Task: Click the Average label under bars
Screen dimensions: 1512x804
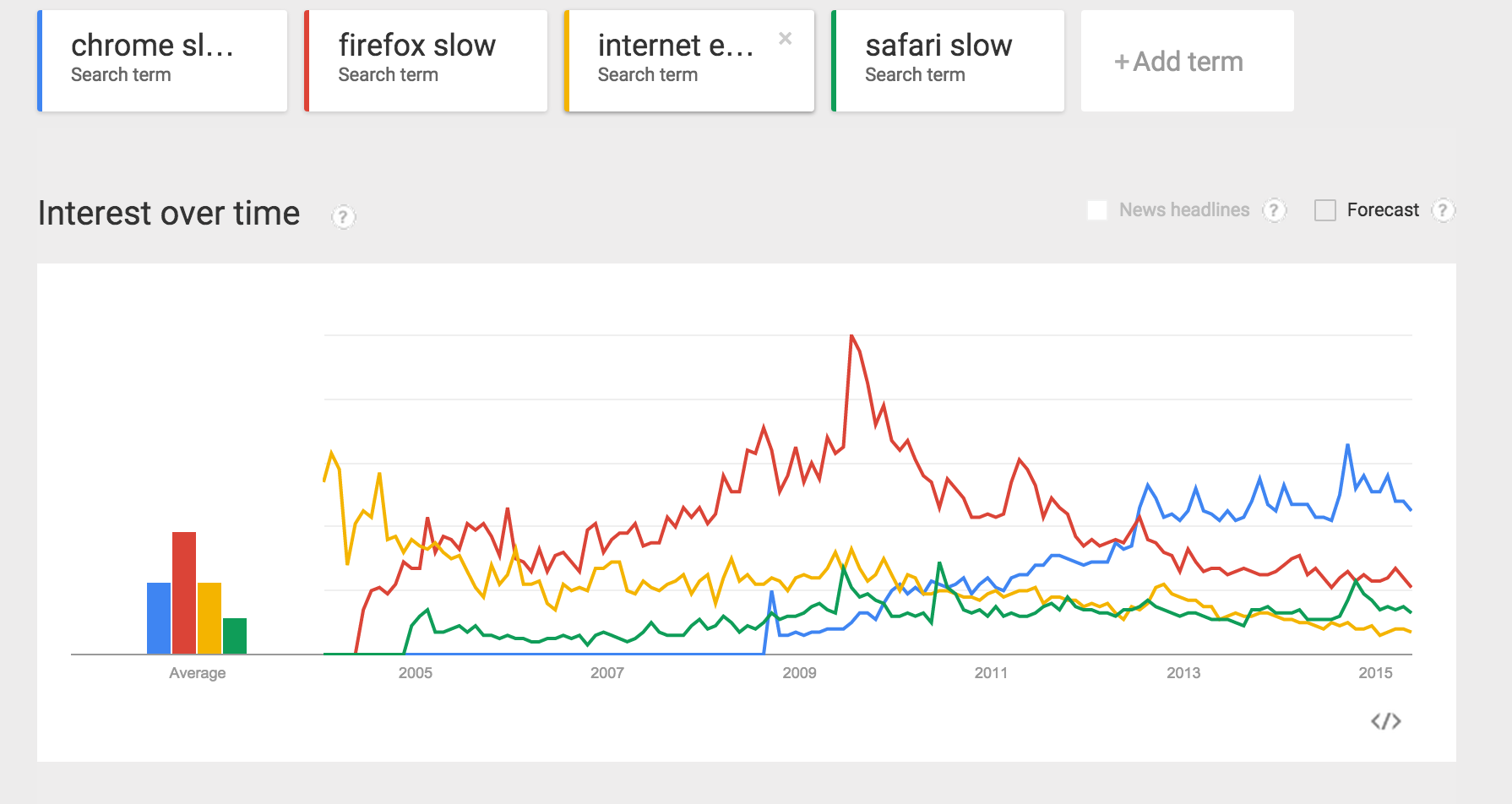Action: coord(197,673)
